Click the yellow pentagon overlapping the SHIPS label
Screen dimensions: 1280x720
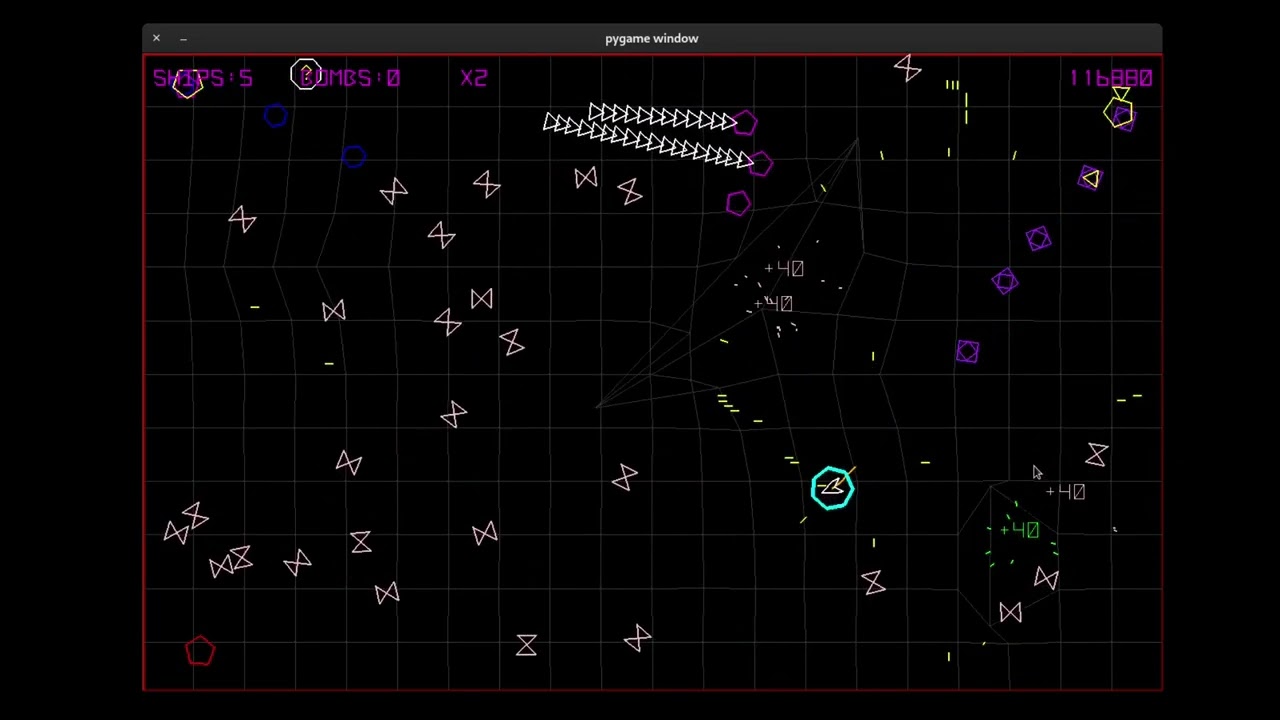187,86
